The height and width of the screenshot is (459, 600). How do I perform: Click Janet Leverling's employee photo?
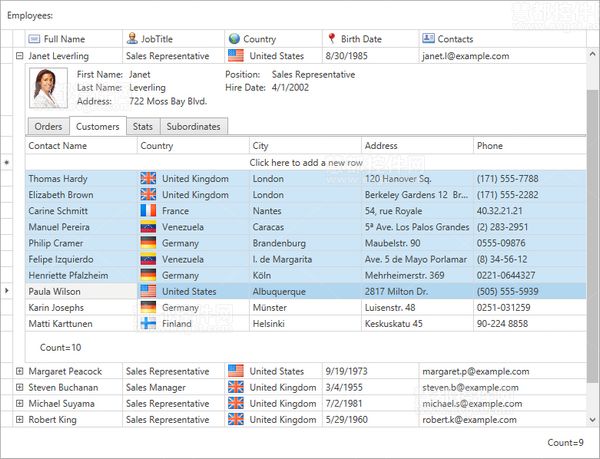[48, 88]
